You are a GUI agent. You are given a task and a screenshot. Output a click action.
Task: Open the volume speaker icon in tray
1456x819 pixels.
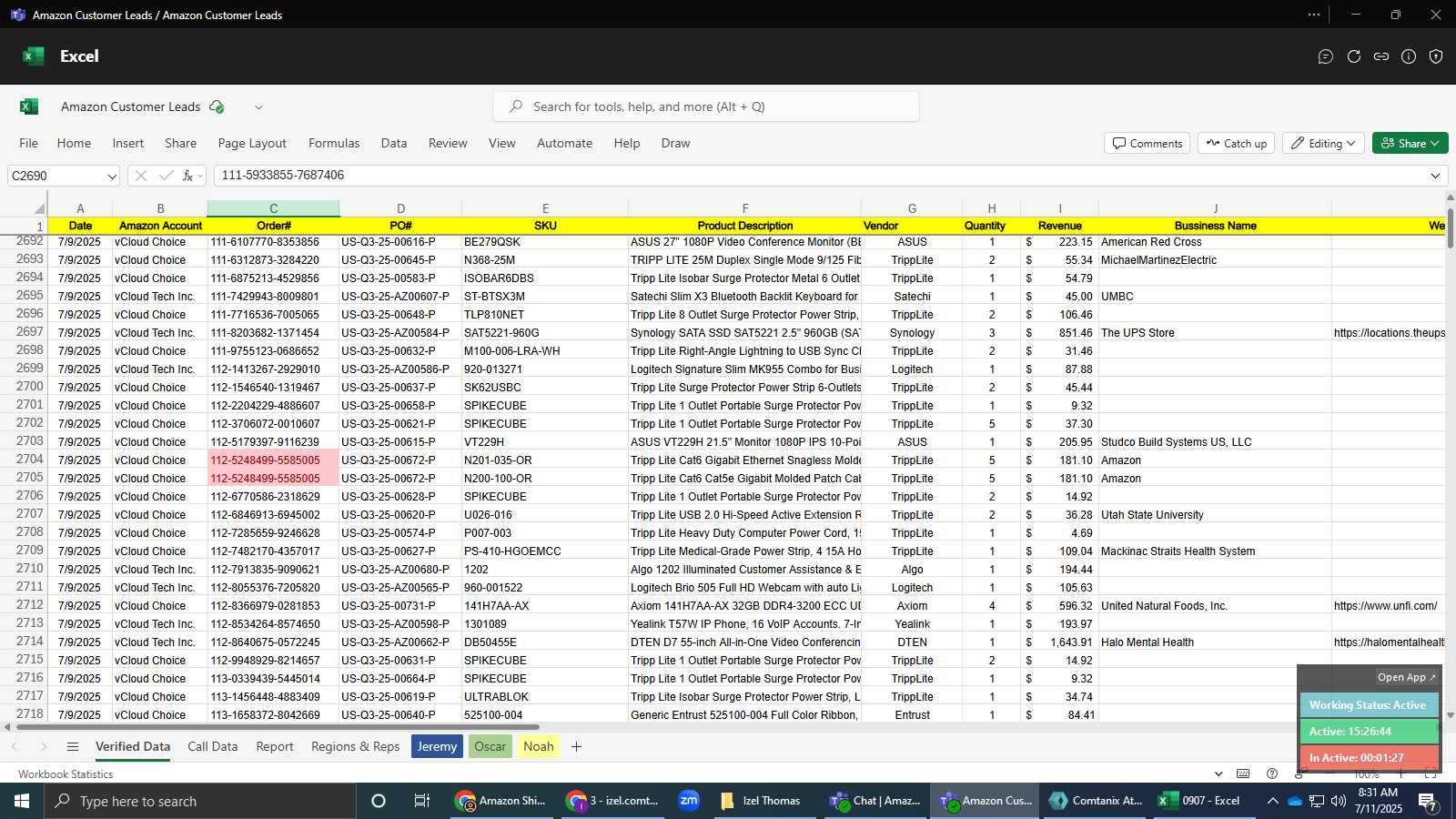pyautogui.click(x=1339, y=801)
